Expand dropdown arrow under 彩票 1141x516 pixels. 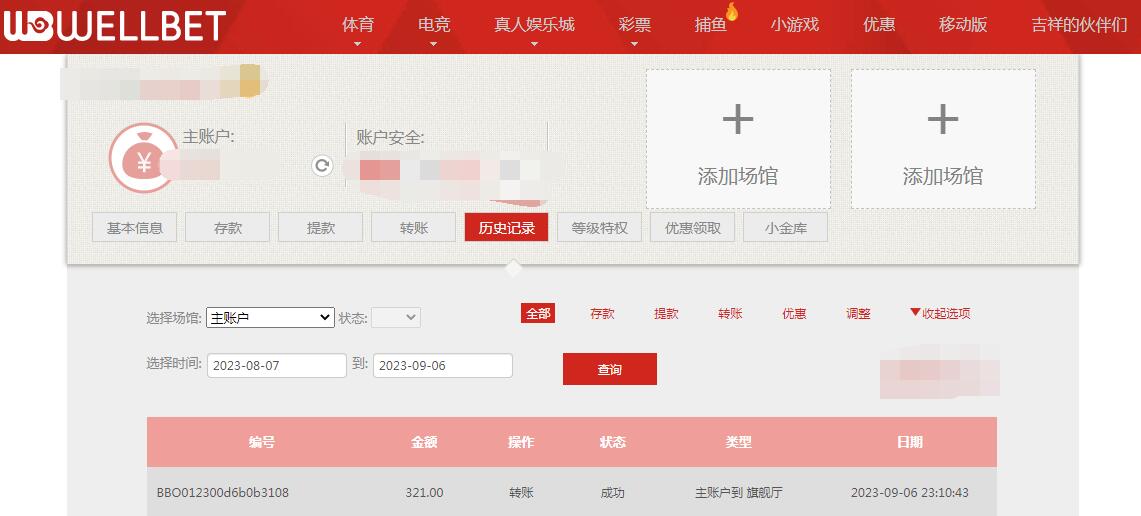point(635,44)
